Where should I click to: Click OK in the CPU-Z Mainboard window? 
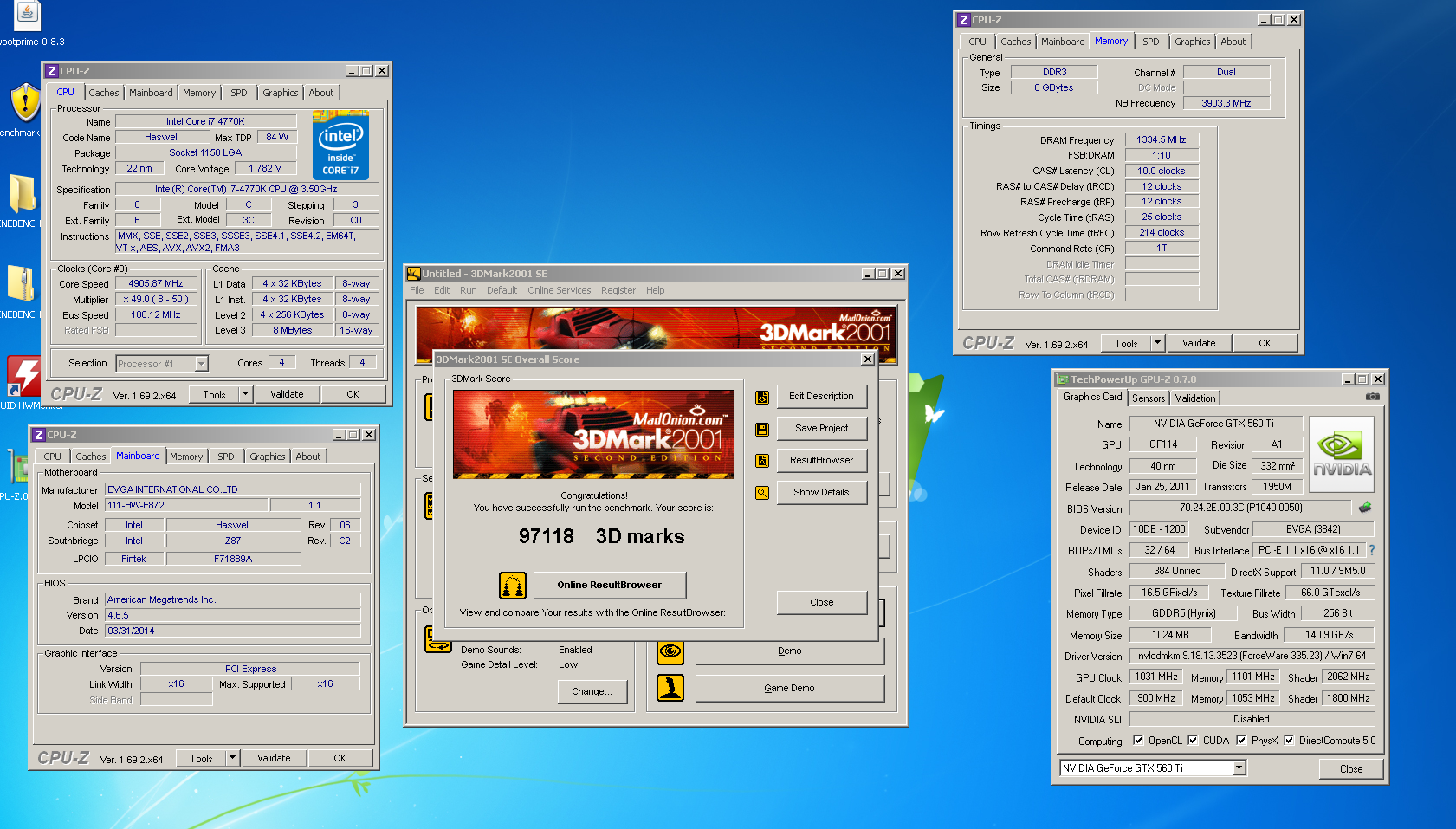click(x=340, y=759)
